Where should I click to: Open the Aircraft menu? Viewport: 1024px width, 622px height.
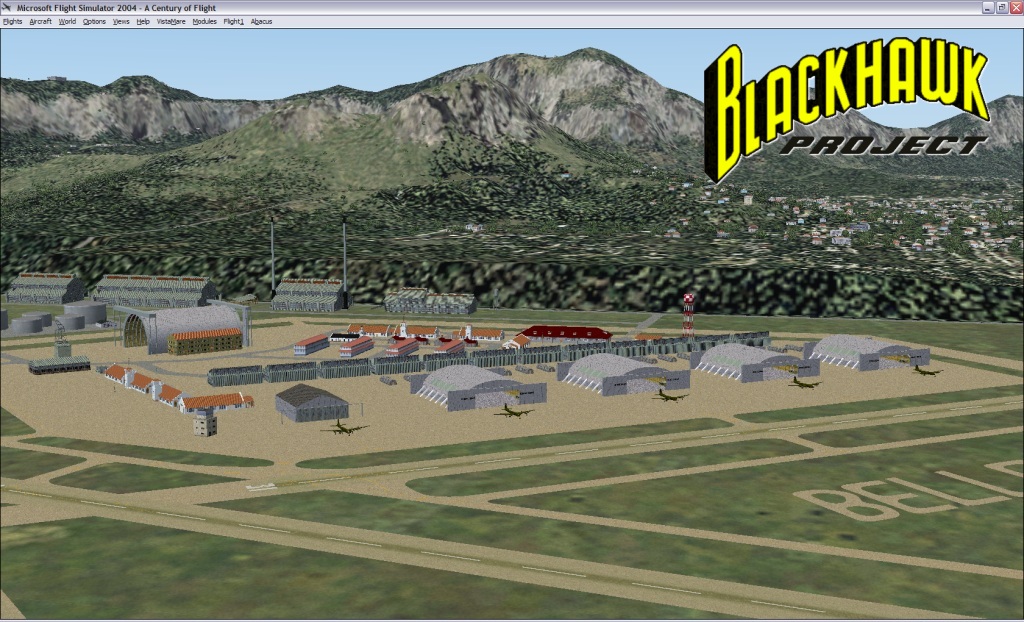(x=40, y=22)
